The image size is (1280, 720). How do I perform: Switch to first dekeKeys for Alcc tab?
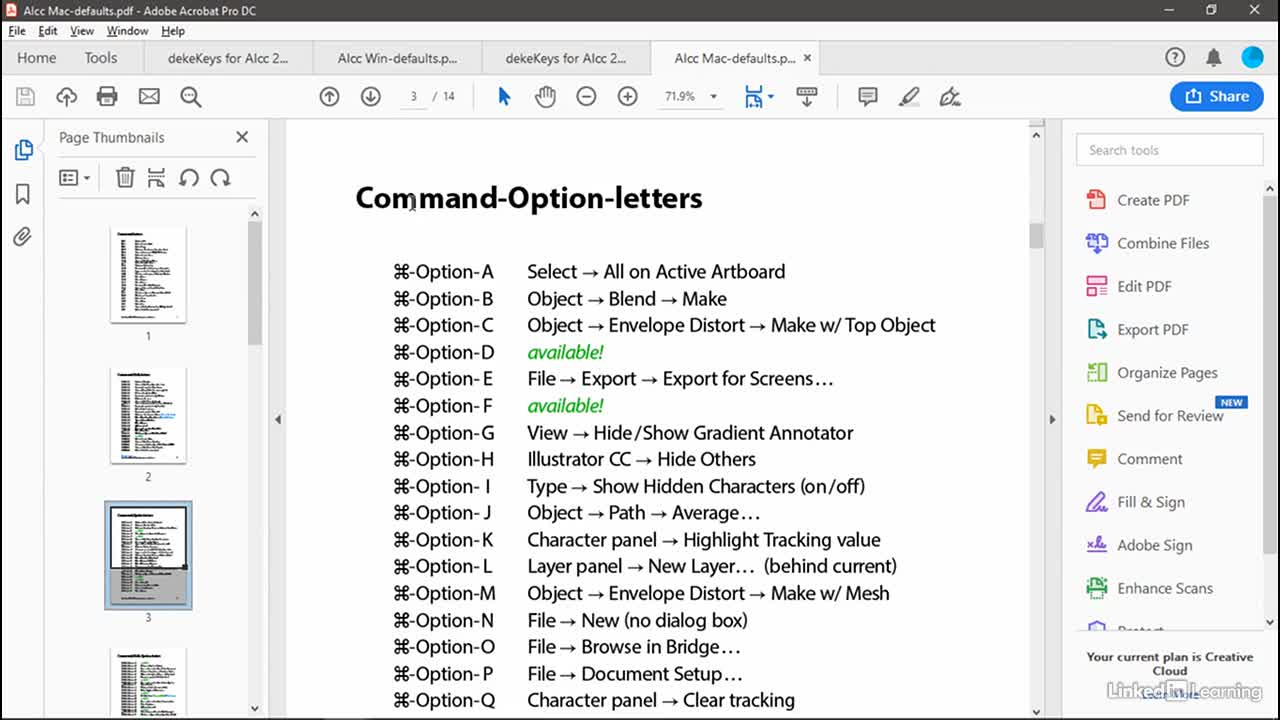point(228,58)
